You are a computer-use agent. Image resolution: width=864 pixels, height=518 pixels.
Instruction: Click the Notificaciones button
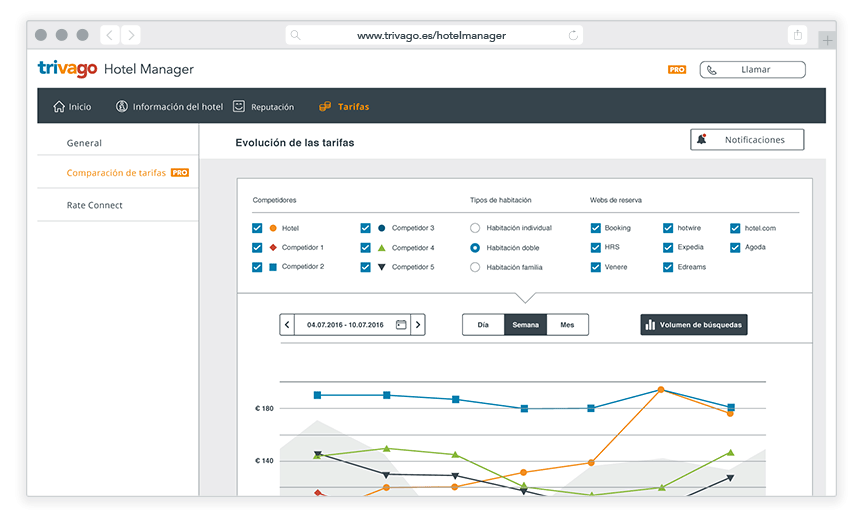click(x=747, y=139)
